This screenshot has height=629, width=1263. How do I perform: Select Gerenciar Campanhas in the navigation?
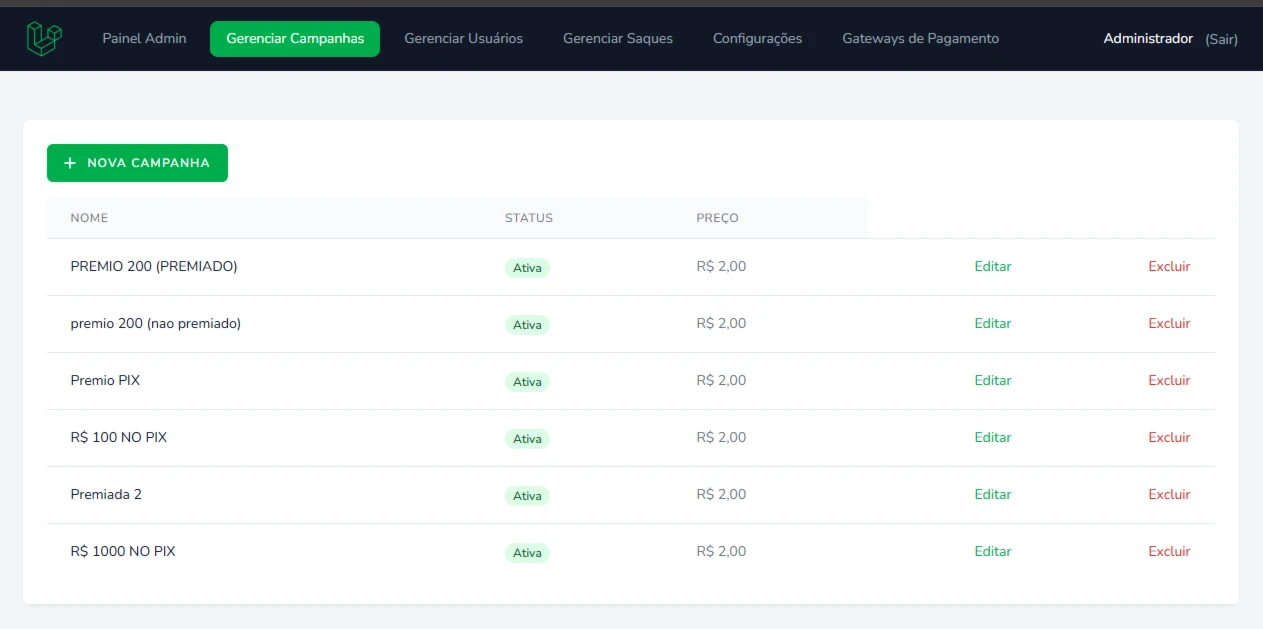click(294, 38)
